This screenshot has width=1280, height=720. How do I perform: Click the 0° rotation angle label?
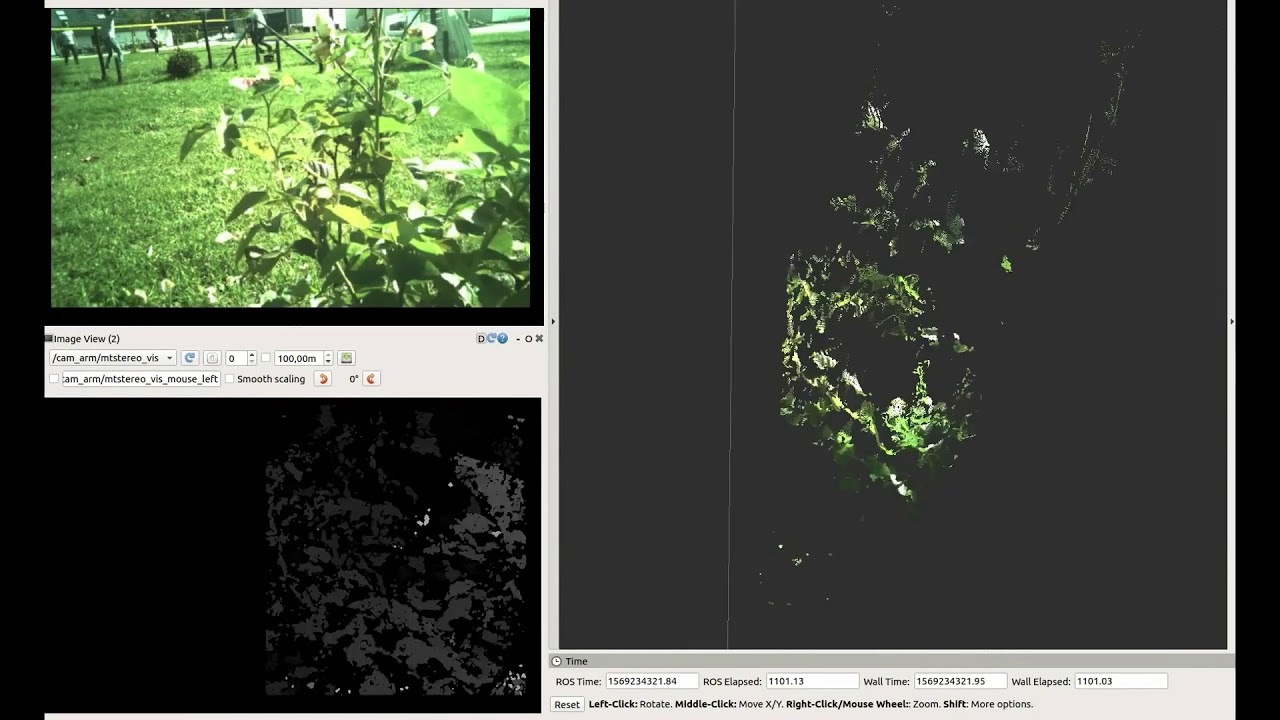tap(354, 379)
